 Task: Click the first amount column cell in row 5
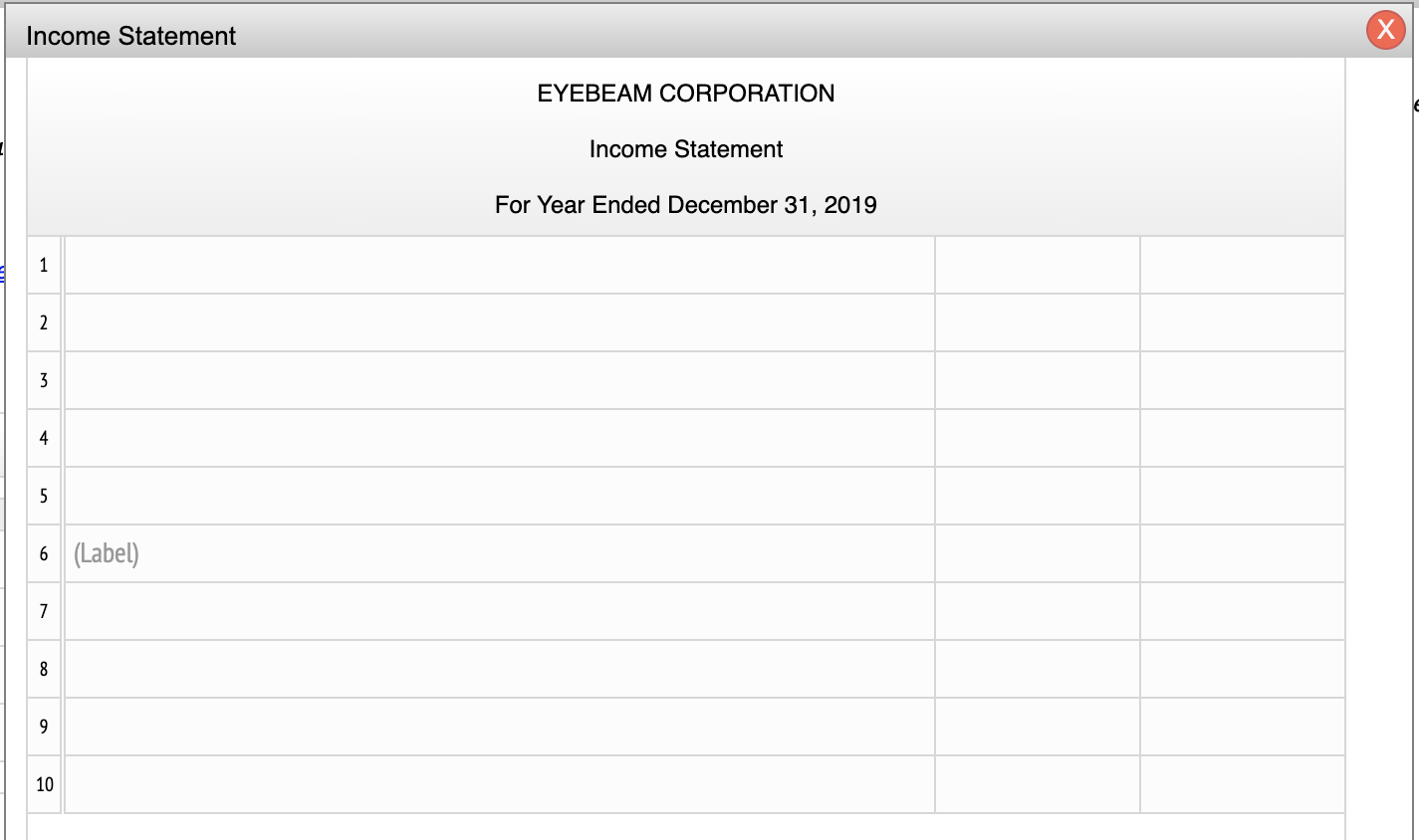click(1038, 497)
